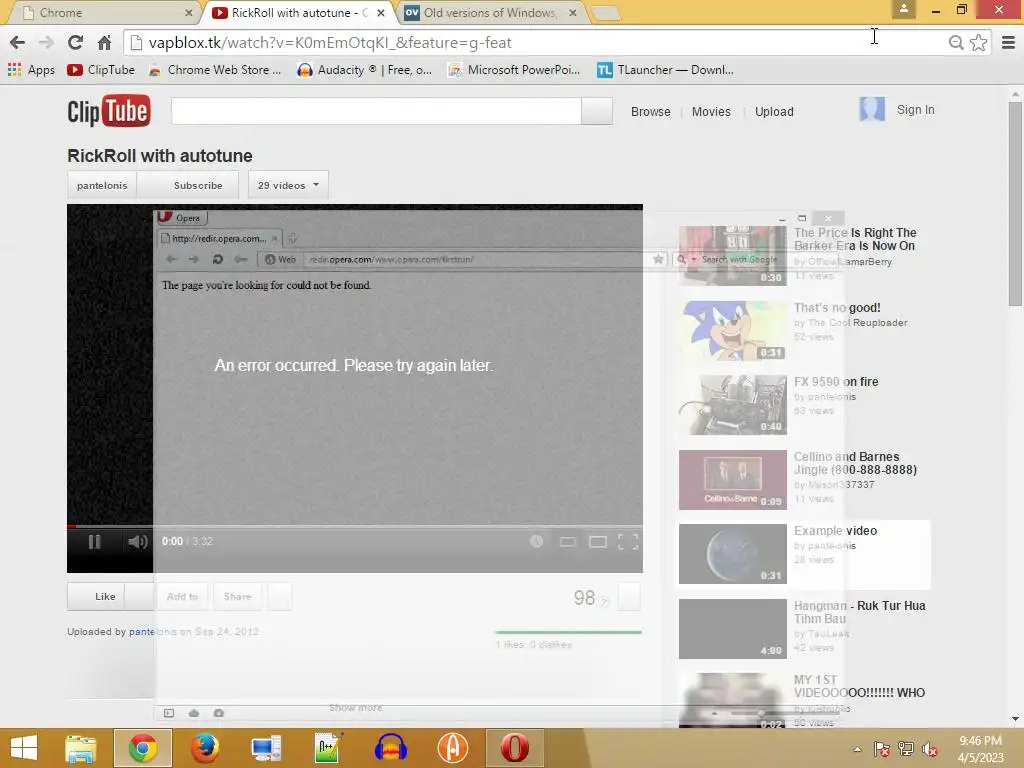Click Share button
1024x768 pixels.
coord(237,596)
